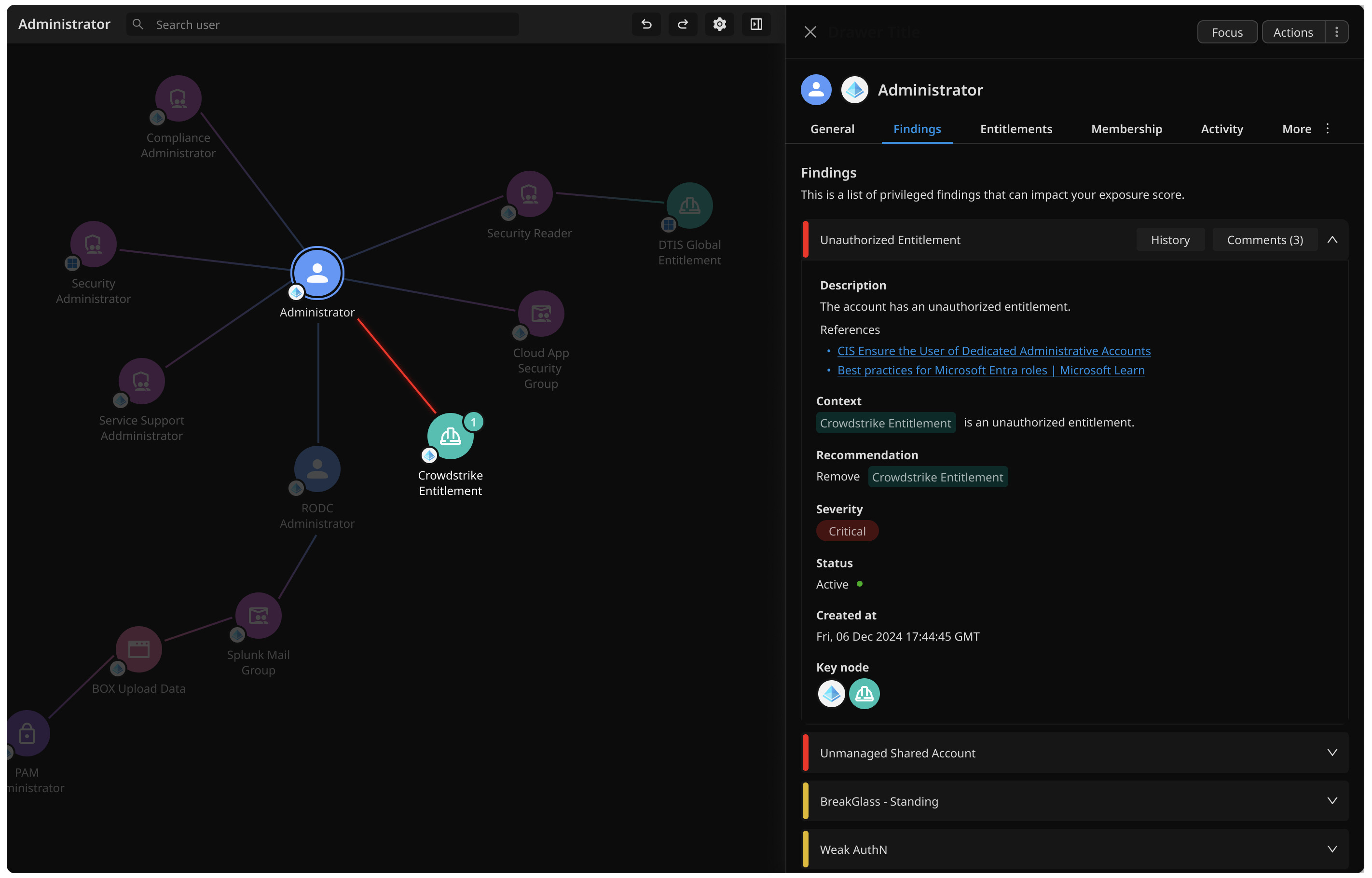Open the kebab menu beside Actions

1336,32
